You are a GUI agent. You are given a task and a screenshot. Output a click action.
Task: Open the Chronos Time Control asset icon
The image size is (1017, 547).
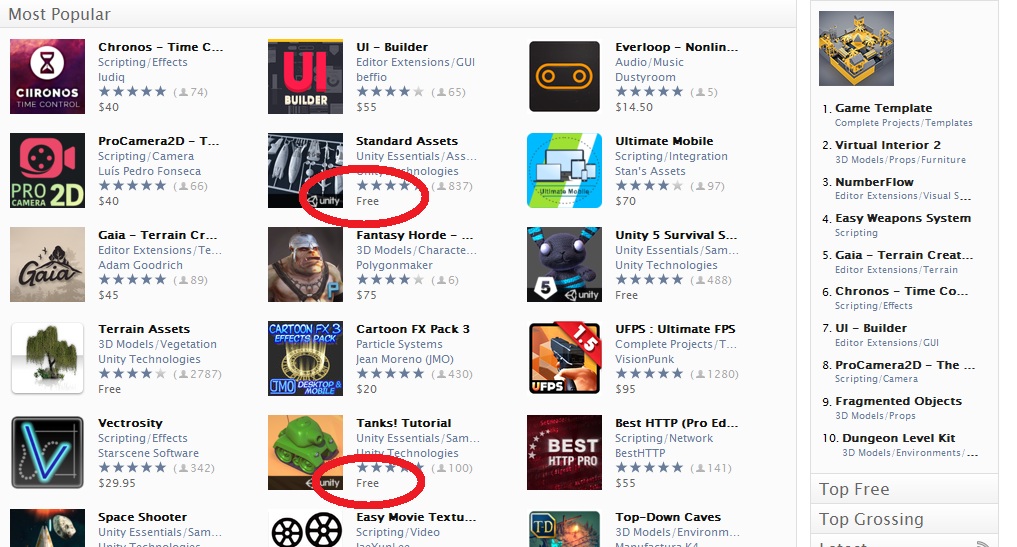click(x=47, y=77)
